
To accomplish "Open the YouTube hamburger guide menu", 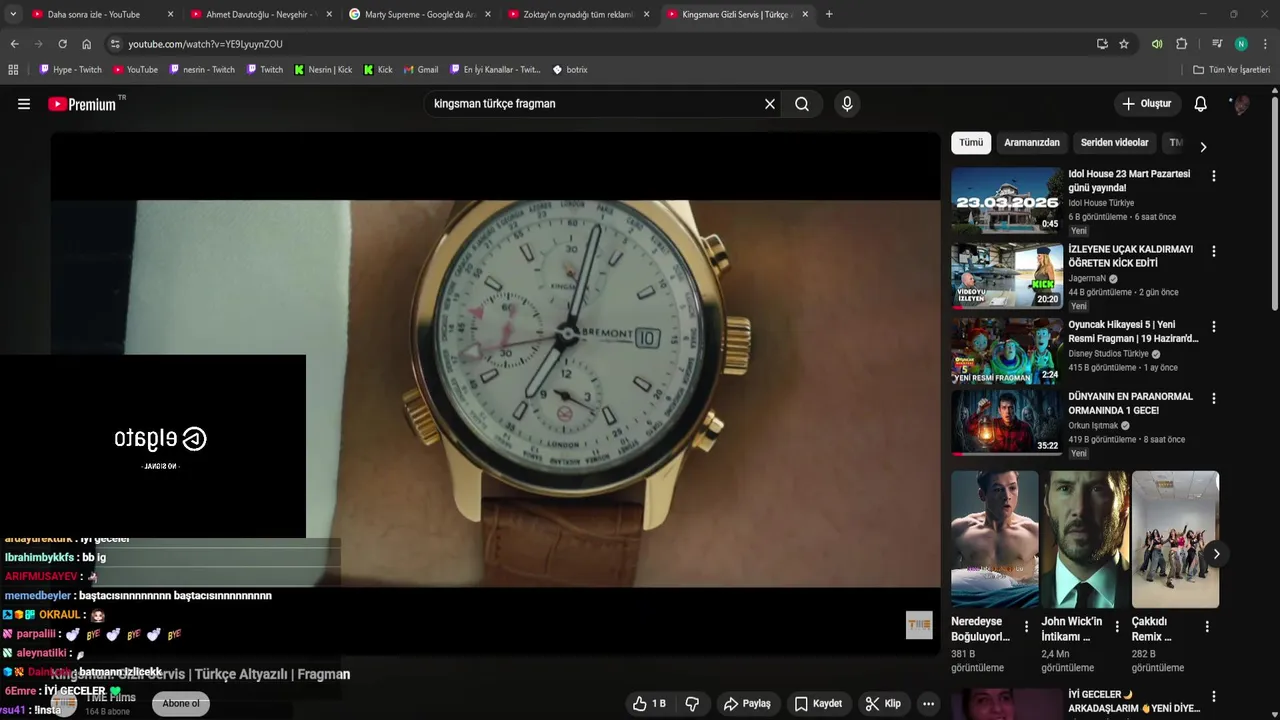I will 24,104.
